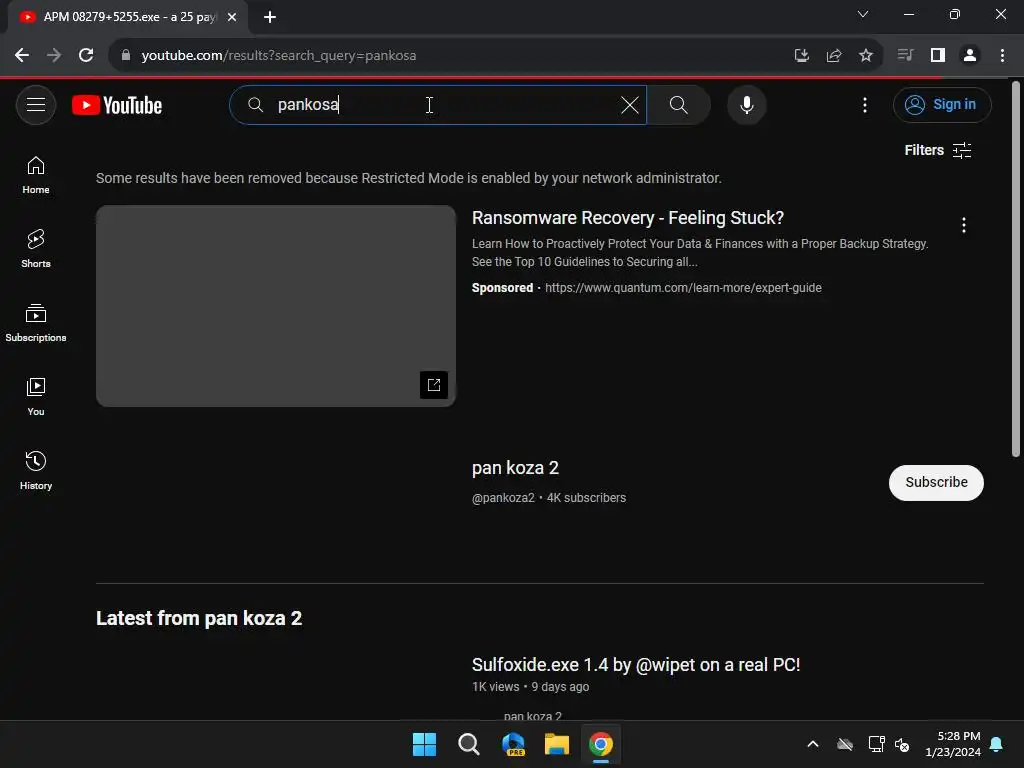1024x768 pixels.
Task: Open the You section in sidebar
Action: pos(36,397)
